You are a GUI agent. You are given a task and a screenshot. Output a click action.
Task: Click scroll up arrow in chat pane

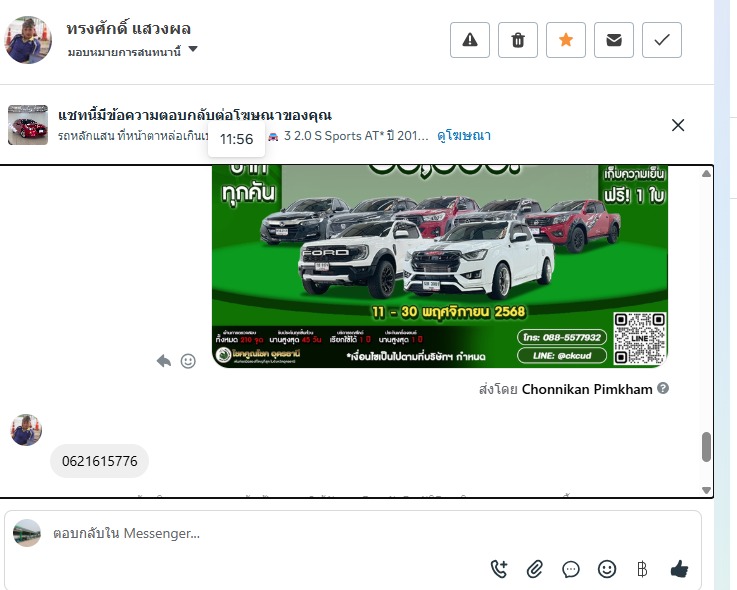706,174
